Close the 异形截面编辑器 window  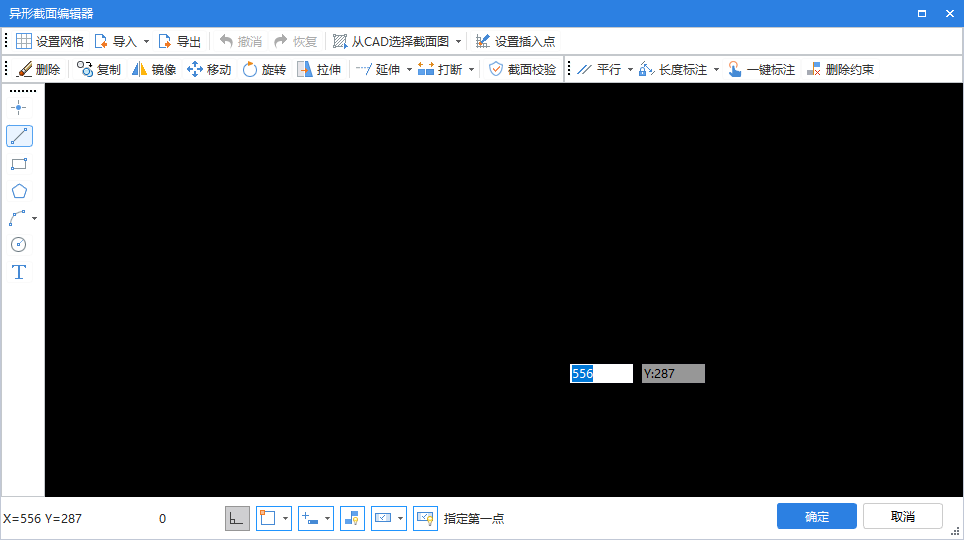coord(949,14)
